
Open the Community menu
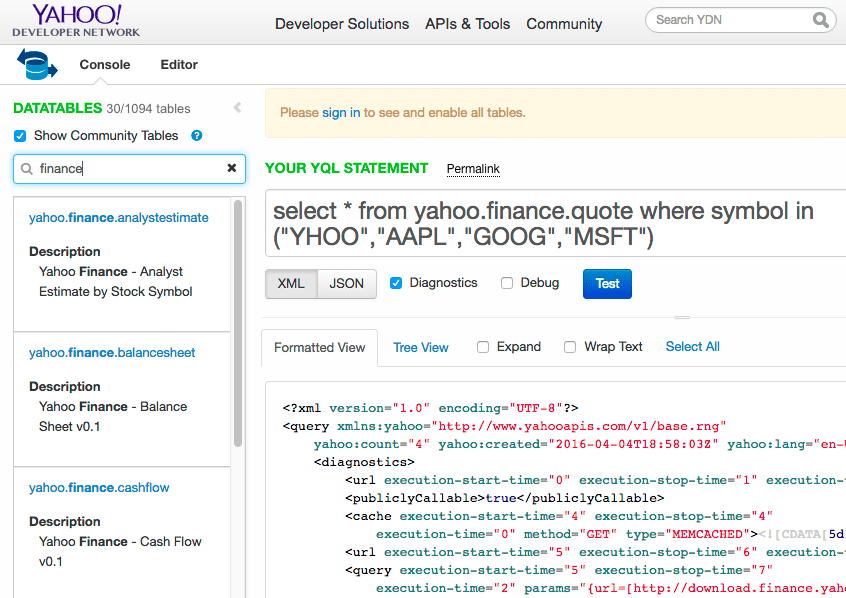pos(563,23)
